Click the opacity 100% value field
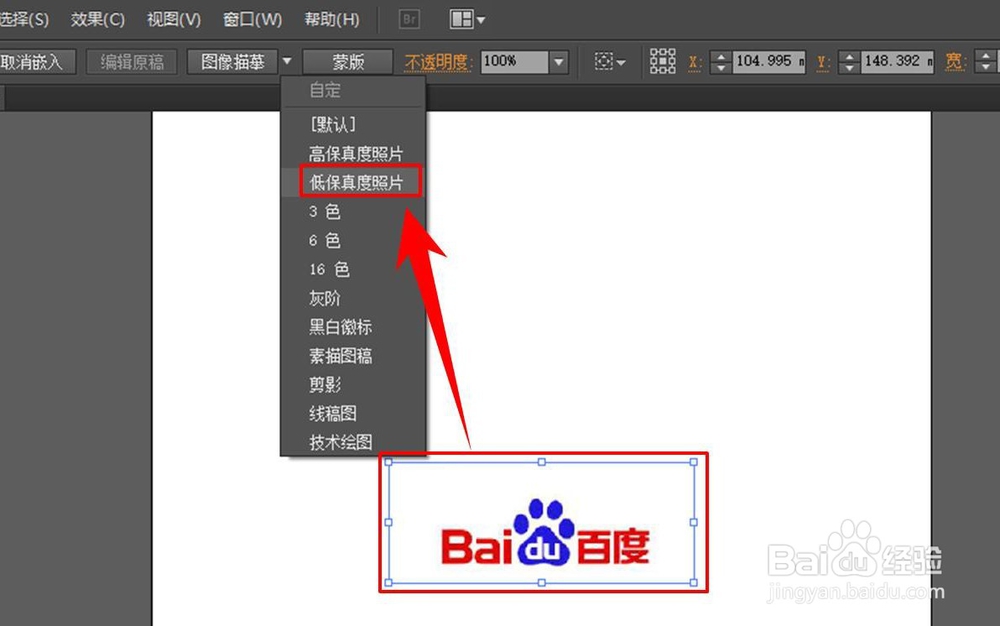Viewport: 1000px width, 626px height. pyautogui.click(x=514, y=62)
